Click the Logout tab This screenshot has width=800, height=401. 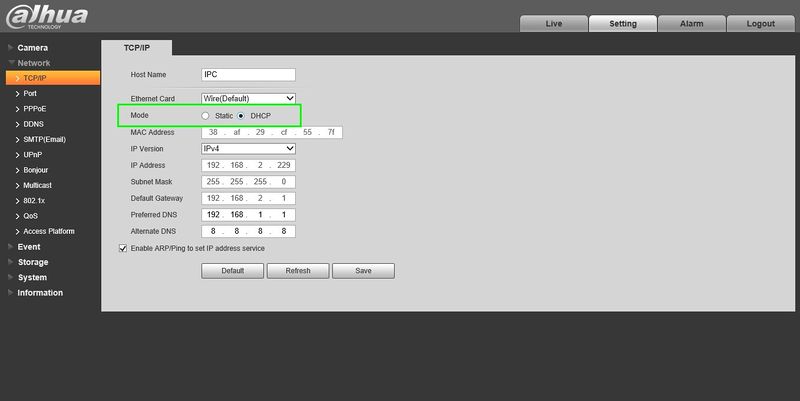pos(760,23)
